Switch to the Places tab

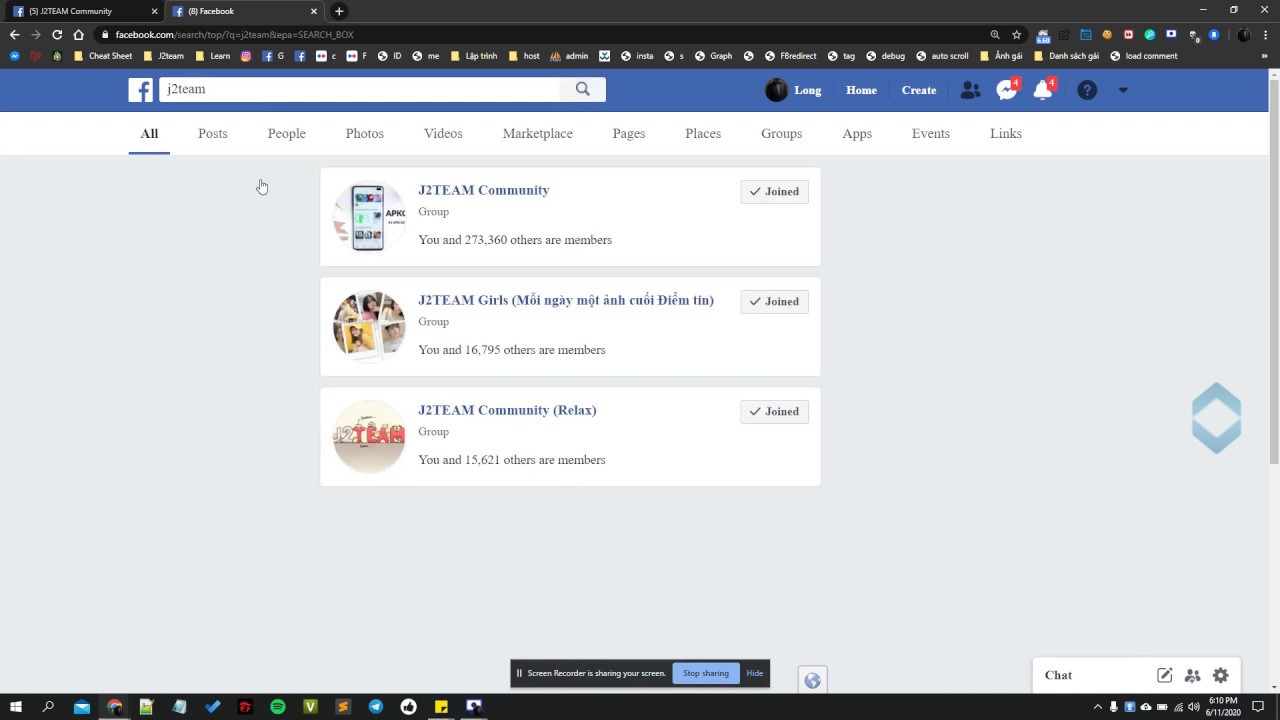pyautogui.click(x=703, y=133)
